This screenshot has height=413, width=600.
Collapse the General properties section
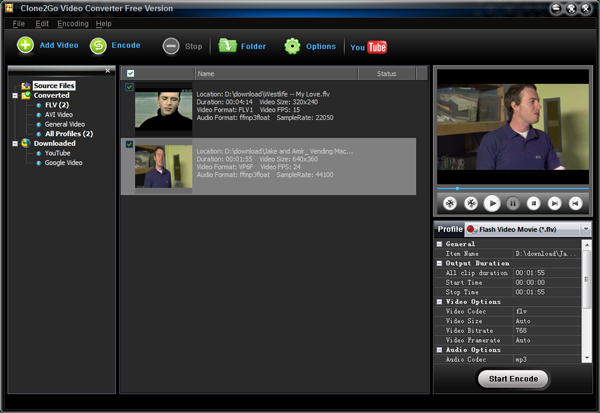[439, 244]
